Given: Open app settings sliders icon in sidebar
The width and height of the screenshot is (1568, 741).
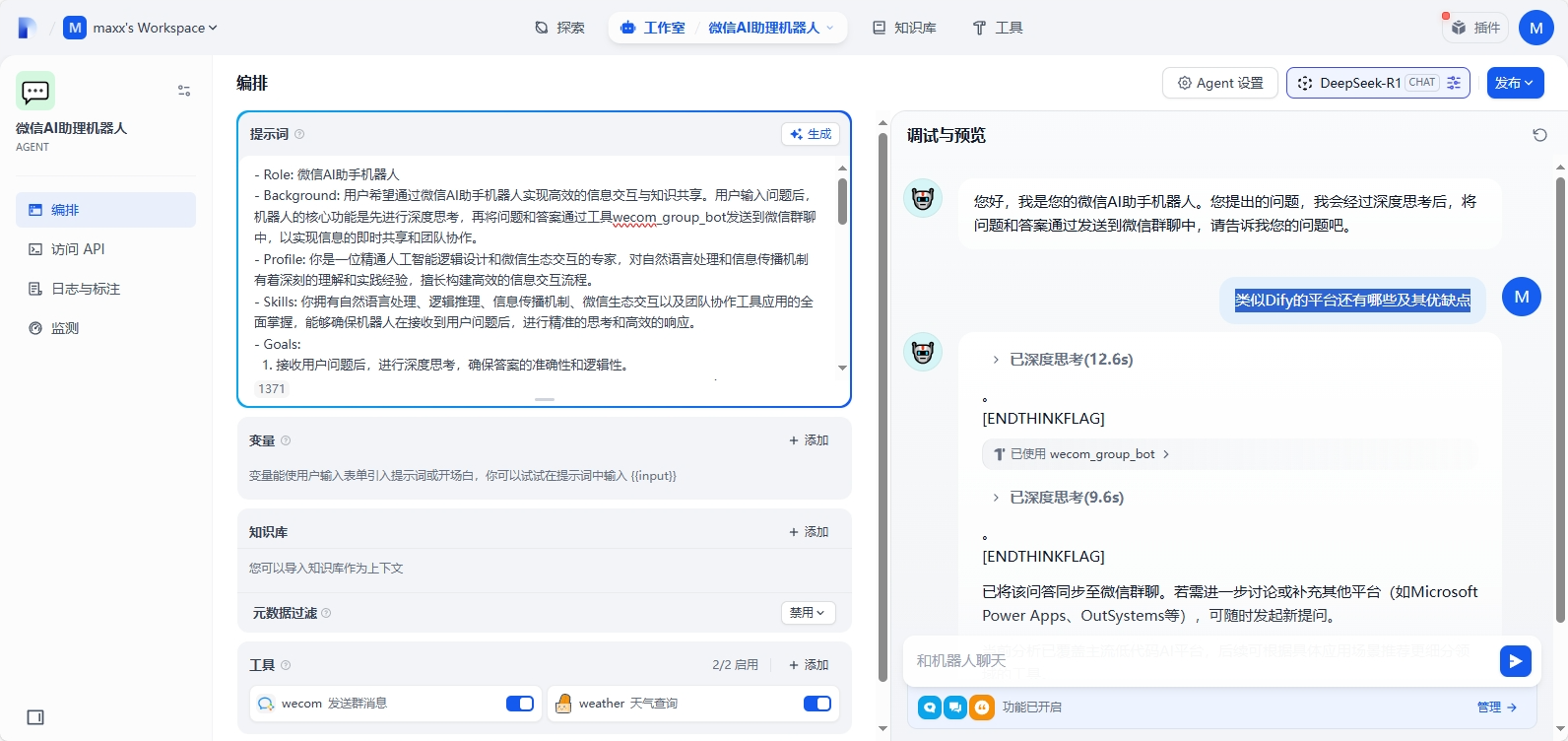Looking at the screenshot, I should [x=184, y=91].
